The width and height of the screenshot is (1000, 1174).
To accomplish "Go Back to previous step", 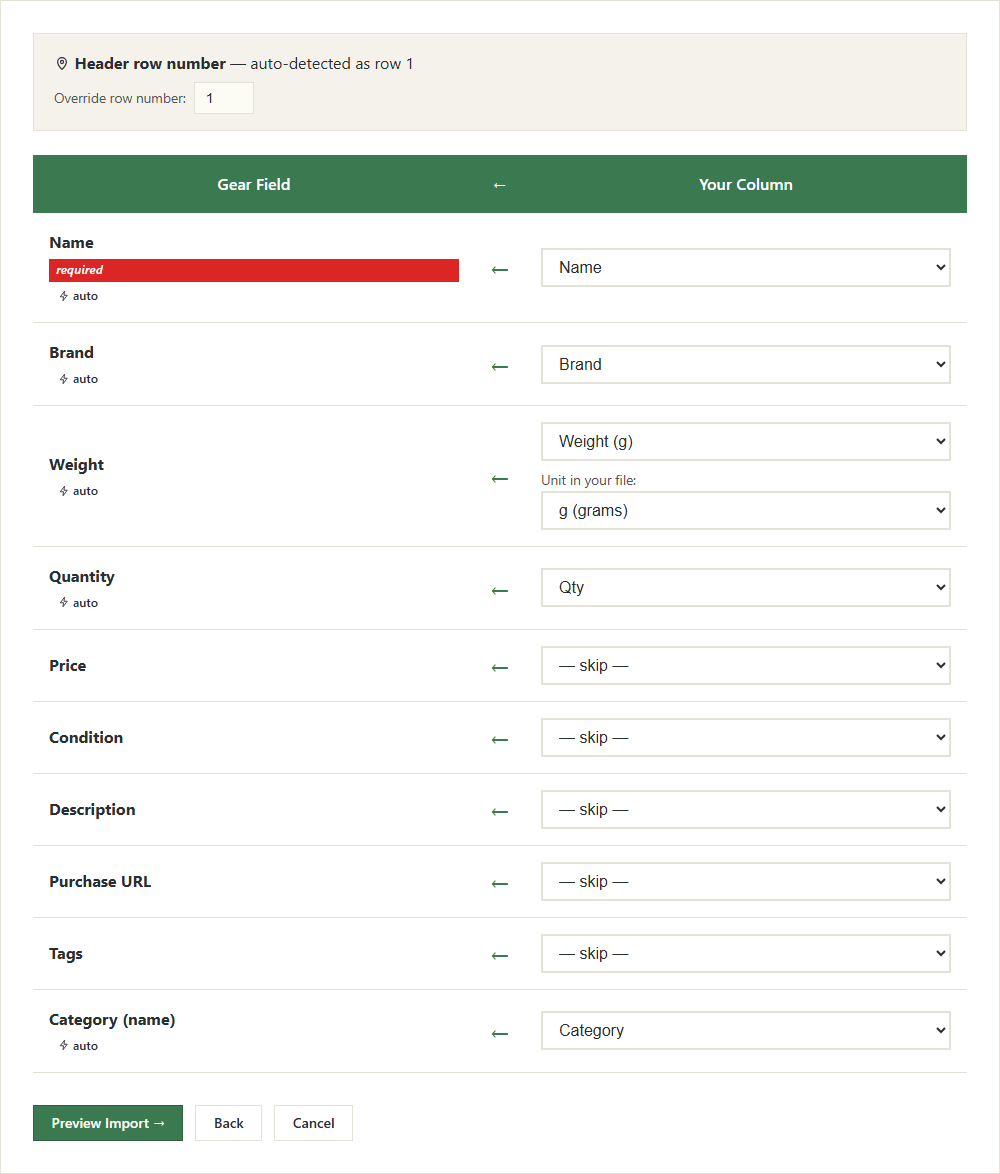I will click(x=228, y=1123).
